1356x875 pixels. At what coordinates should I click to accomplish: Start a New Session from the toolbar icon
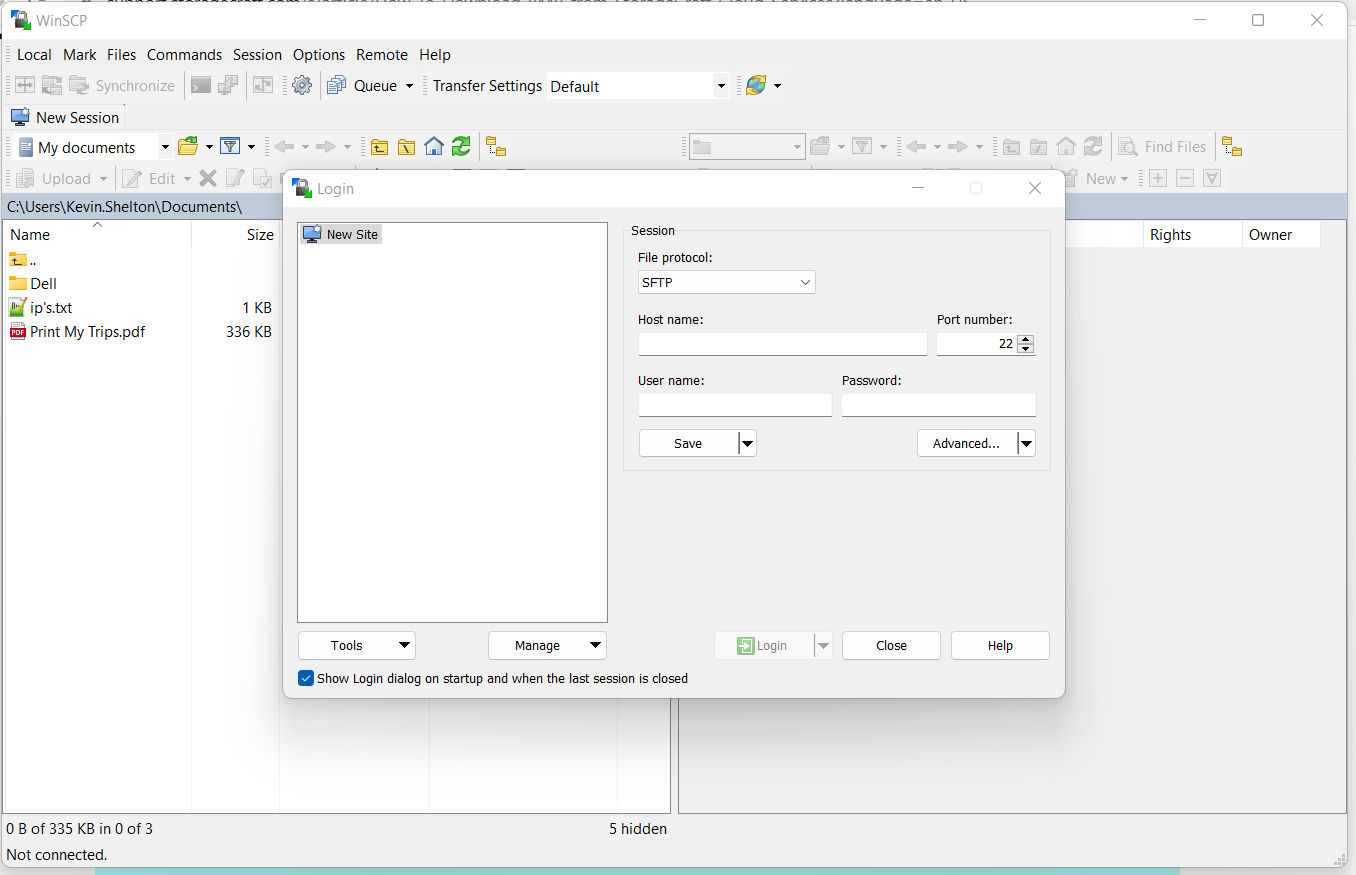[x=21, y=117]
